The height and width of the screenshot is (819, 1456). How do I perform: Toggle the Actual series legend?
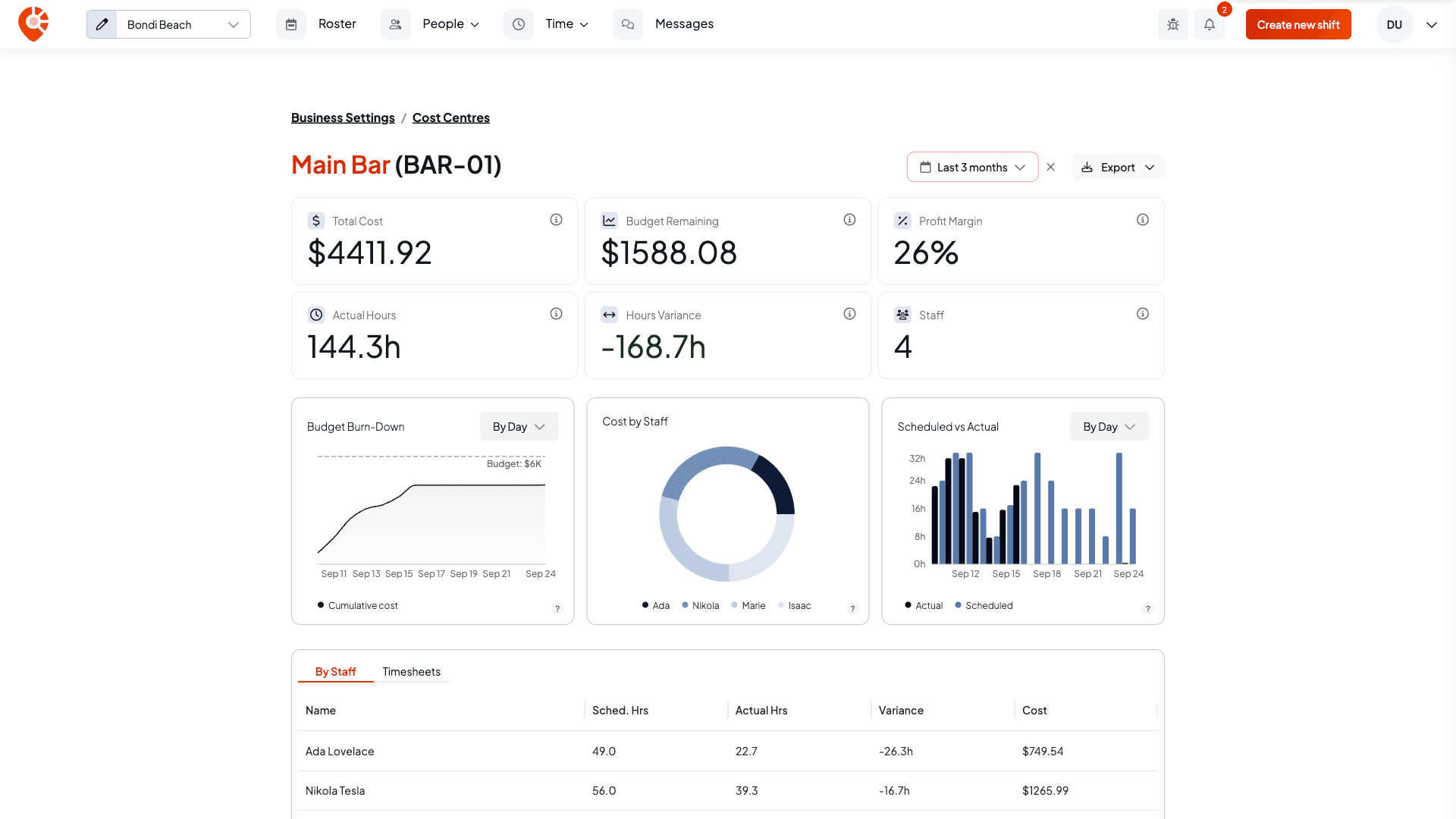click(x=924, y=605)
